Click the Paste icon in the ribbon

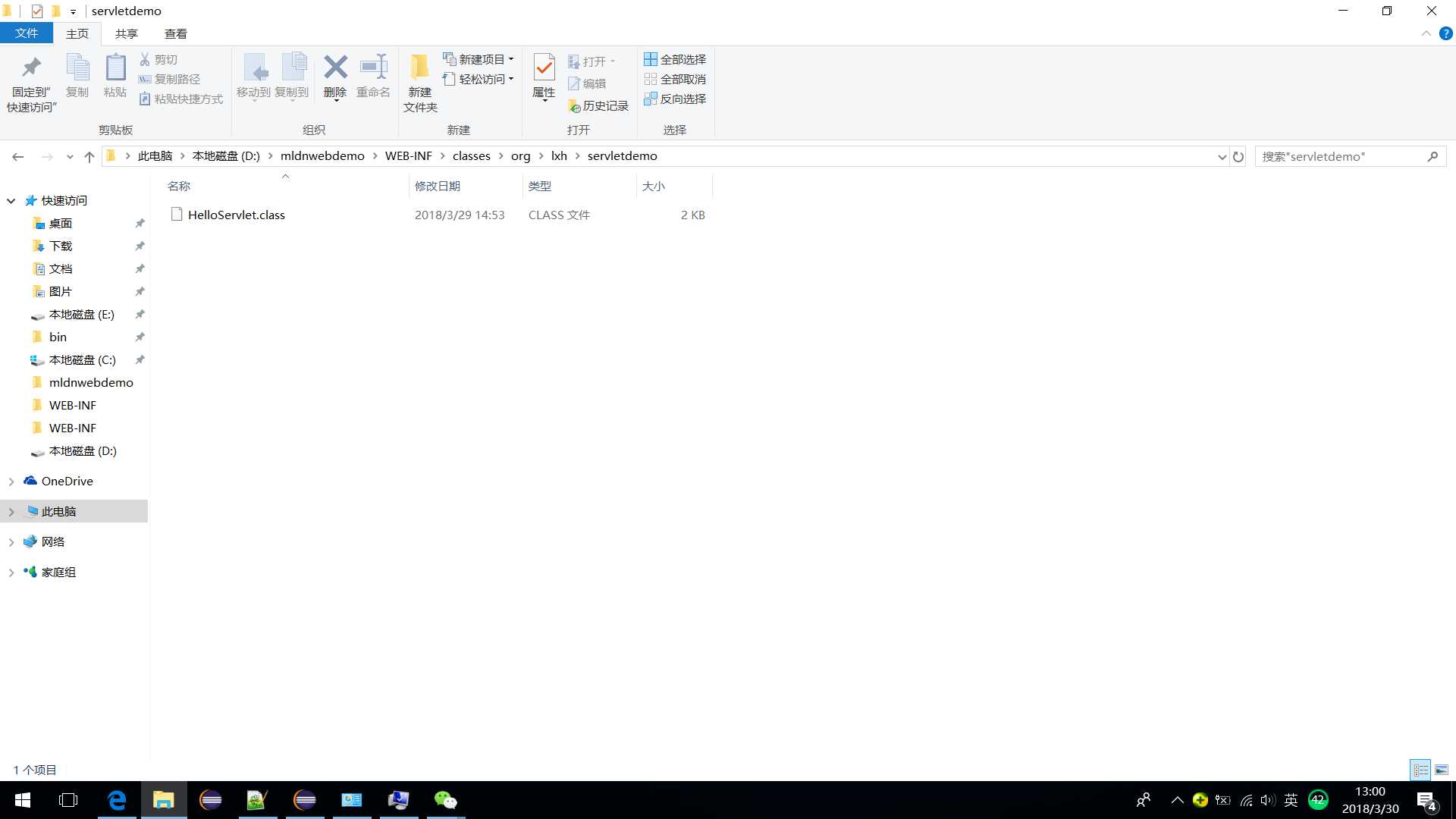(115, 68)
